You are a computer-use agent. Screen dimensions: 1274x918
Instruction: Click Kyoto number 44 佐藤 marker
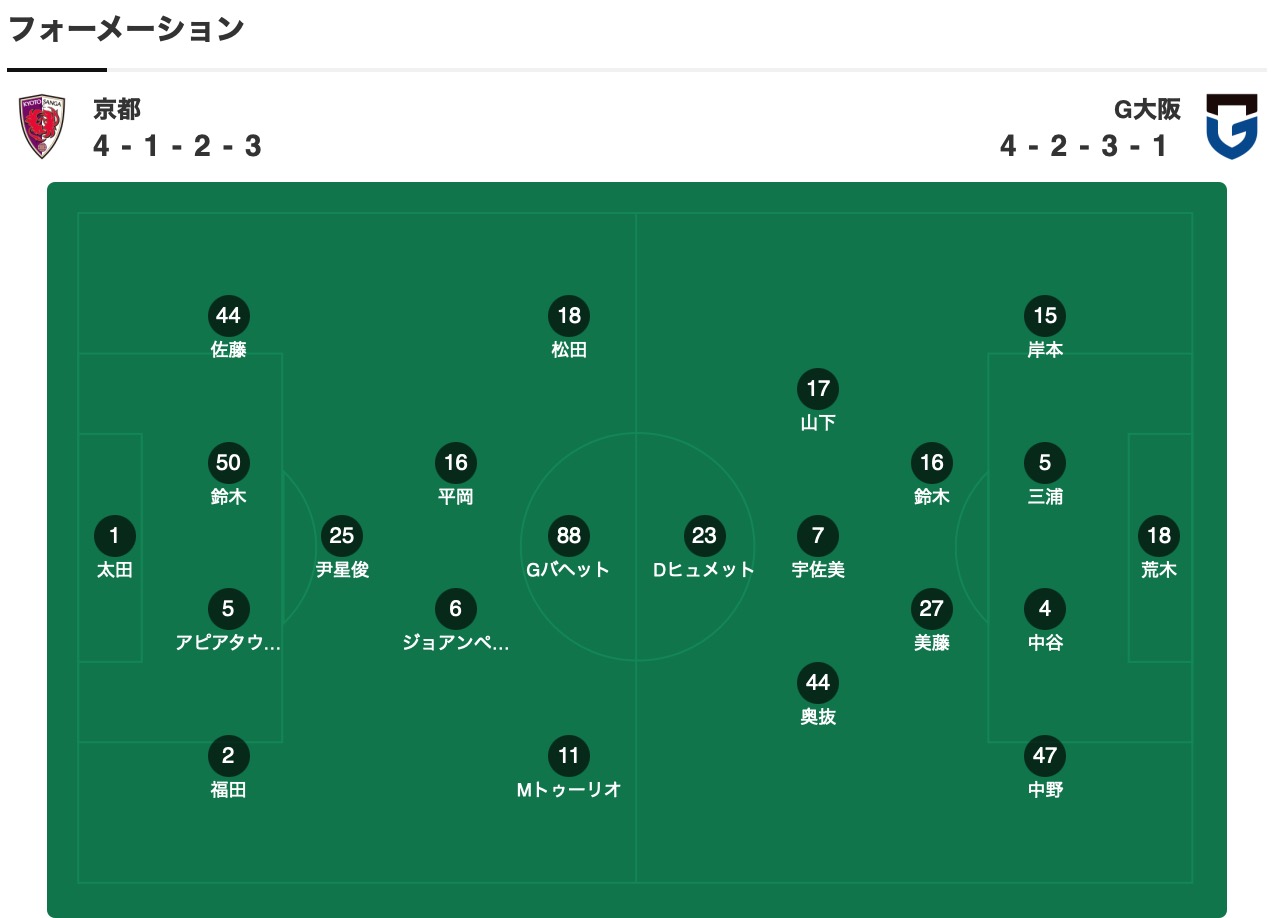tap(228, 316)
